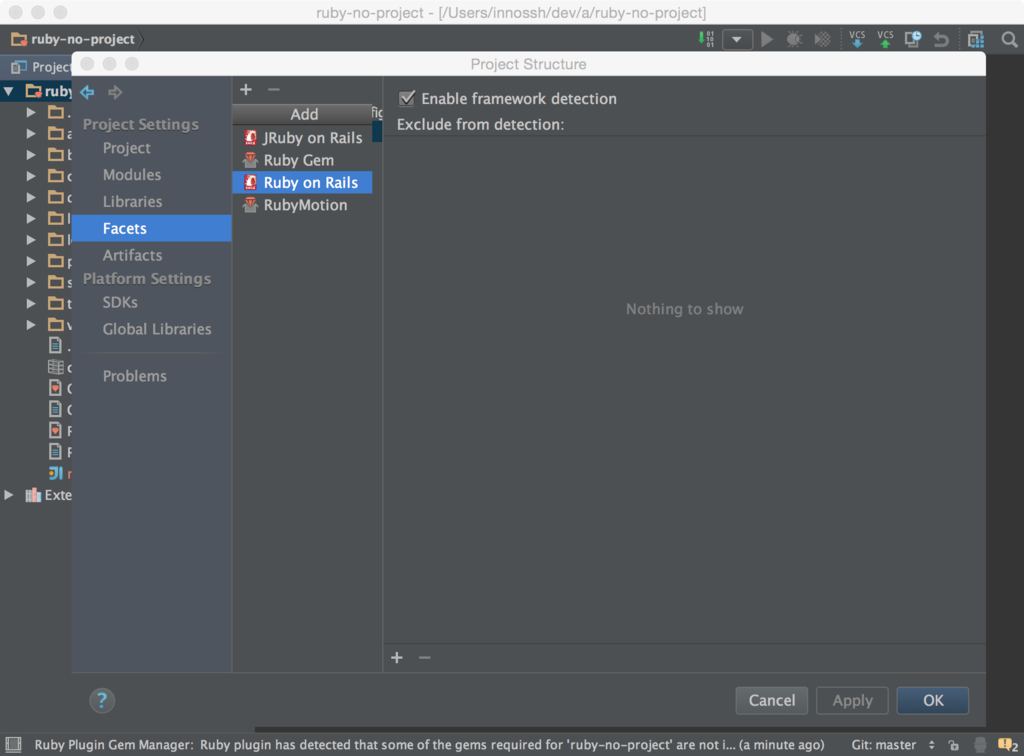The width and height of the screenshot is (1024, 756).
Task: Click the lock icon in status bar
Action: point(953,745)
